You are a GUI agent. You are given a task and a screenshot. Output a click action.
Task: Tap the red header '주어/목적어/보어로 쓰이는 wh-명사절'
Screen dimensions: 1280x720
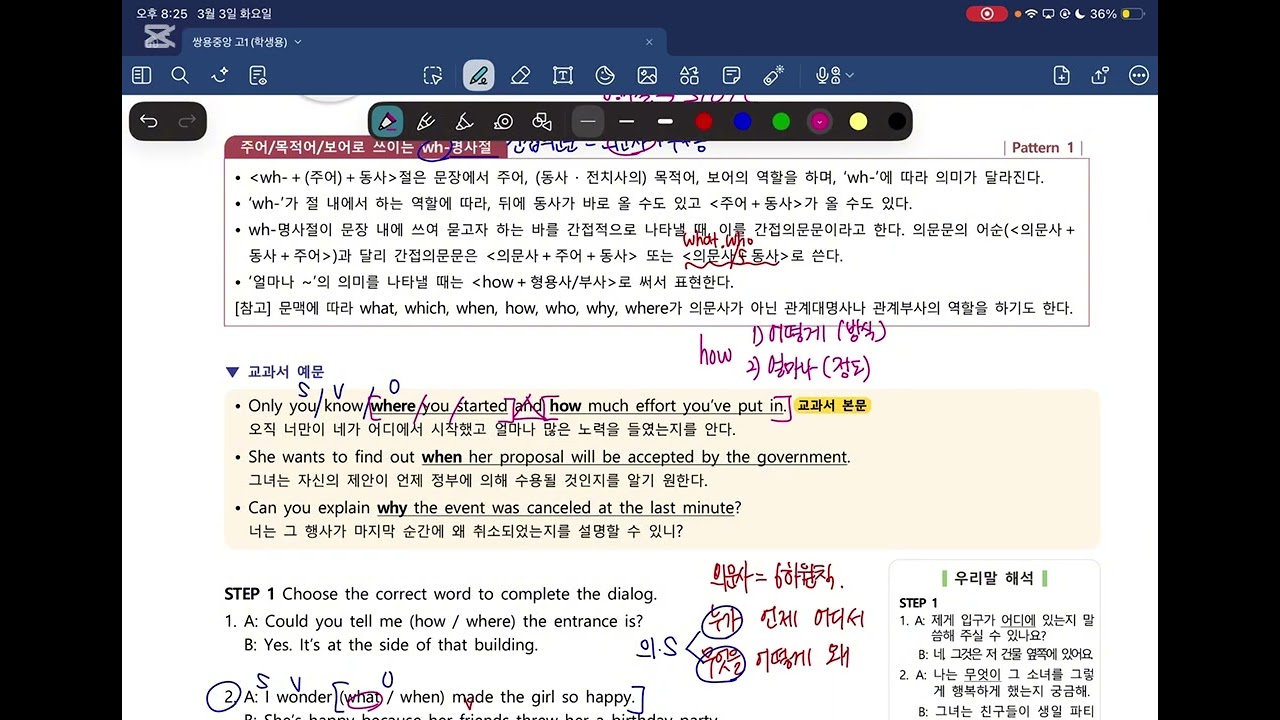click(366, 147)
